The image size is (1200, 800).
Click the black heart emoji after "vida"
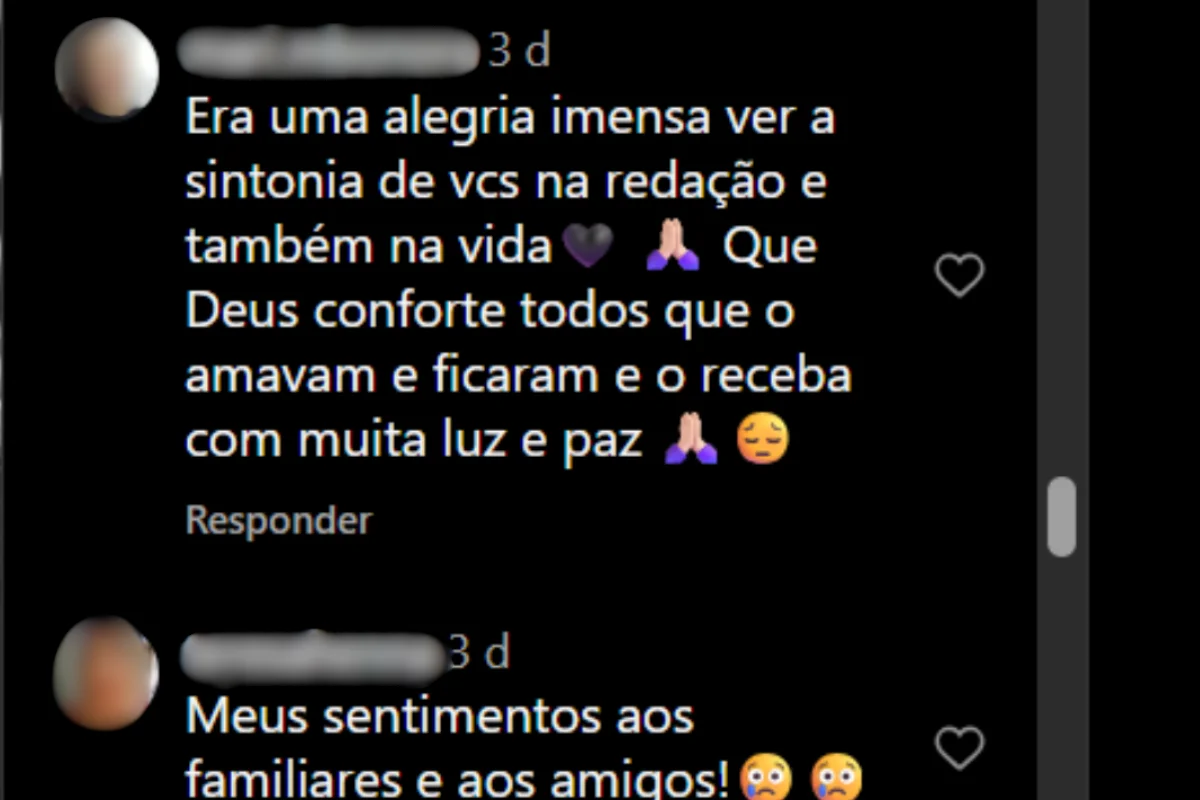click(x=588, y=247)
